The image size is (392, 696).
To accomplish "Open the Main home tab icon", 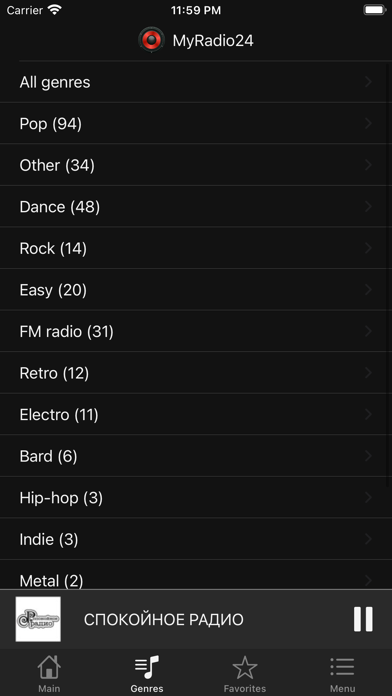I will click(49, 667).
